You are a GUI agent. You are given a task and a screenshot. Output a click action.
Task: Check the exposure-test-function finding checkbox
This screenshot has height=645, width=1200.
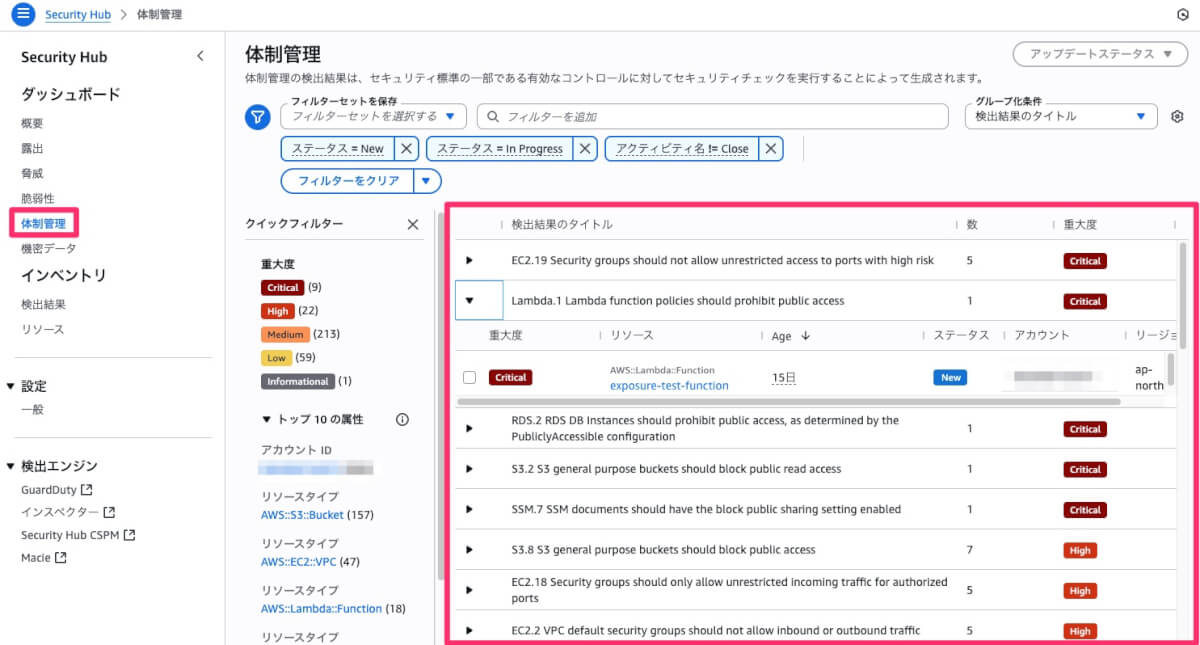coord(469,377)
